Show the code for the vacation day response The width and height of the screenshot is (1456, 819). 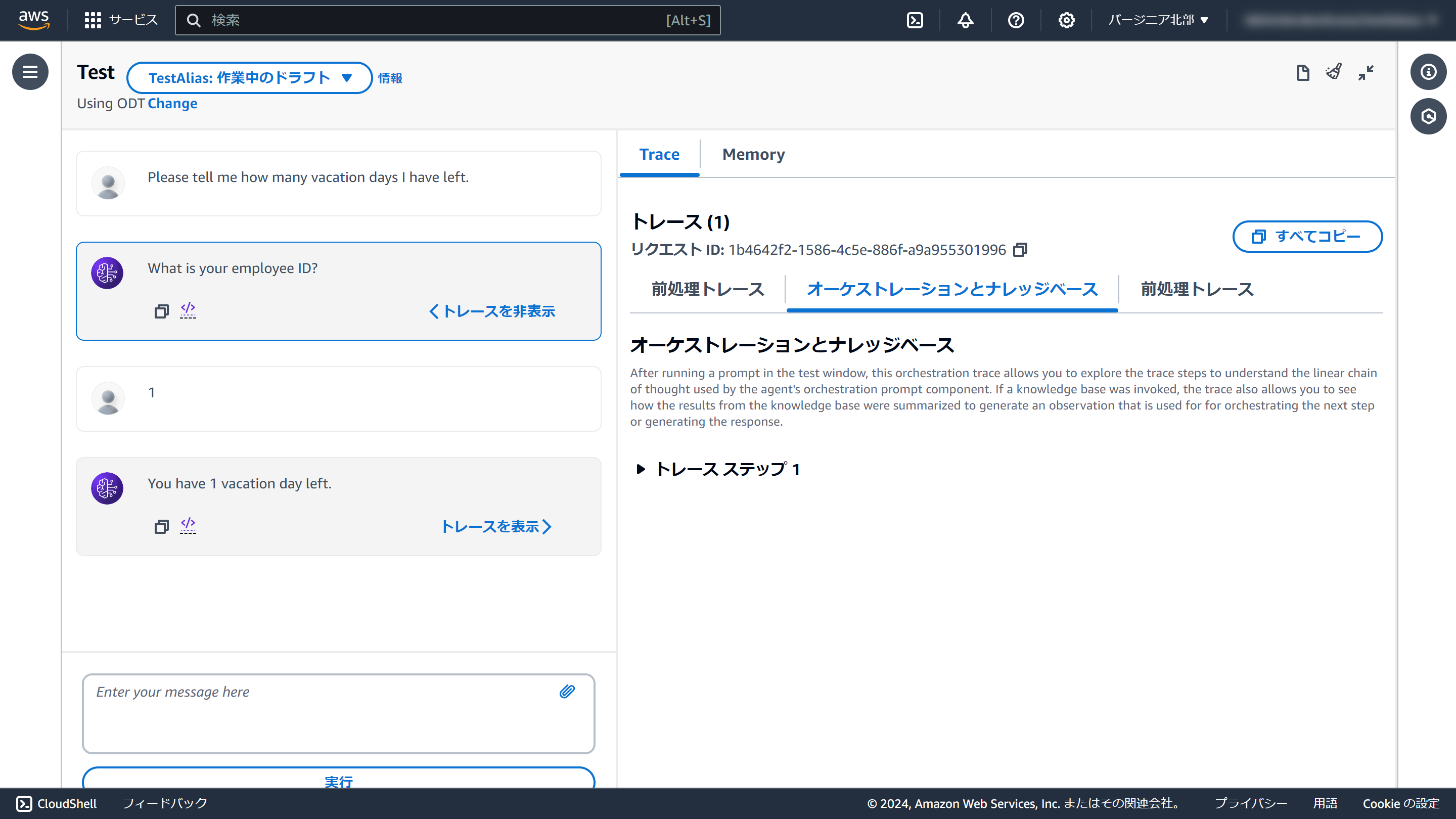coord(188,525)
